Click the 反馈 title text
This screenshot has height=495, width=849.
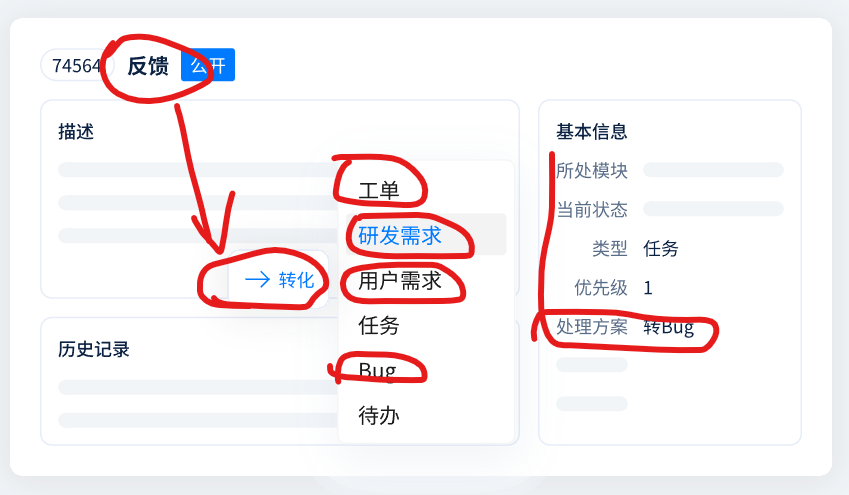(148, 66)
